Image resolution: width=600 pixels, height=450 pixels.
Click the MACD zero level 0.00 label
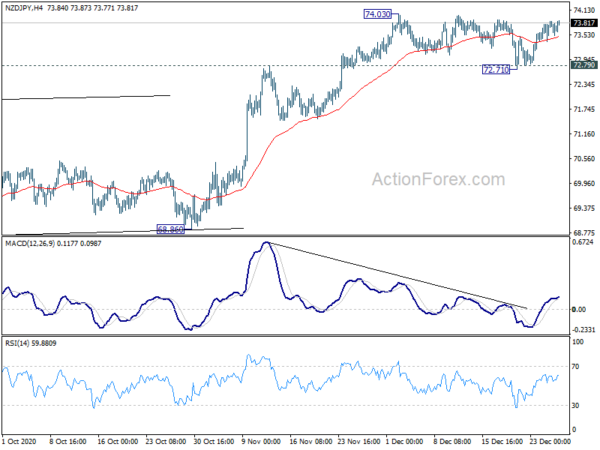tap(579, 309)
